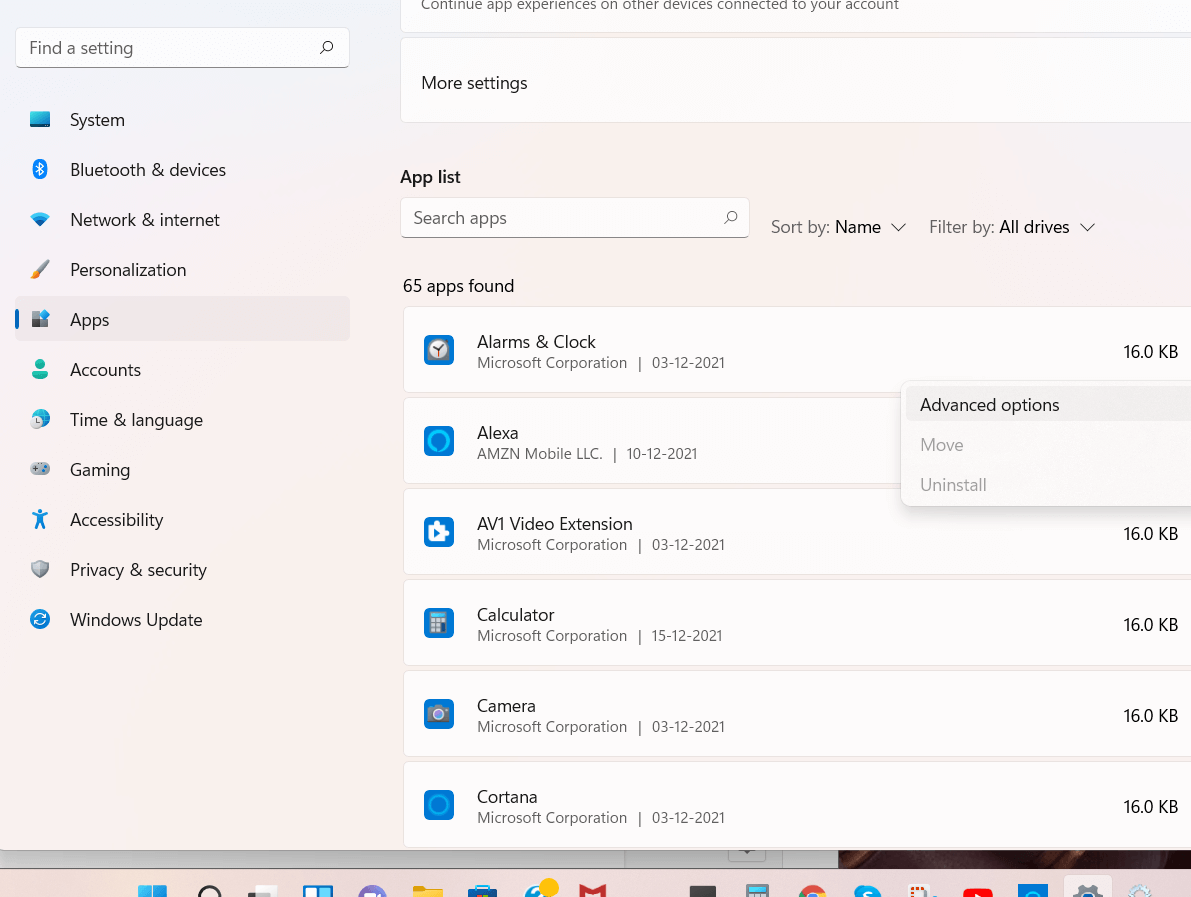Click the Camera app icon in list

(439, 714)
